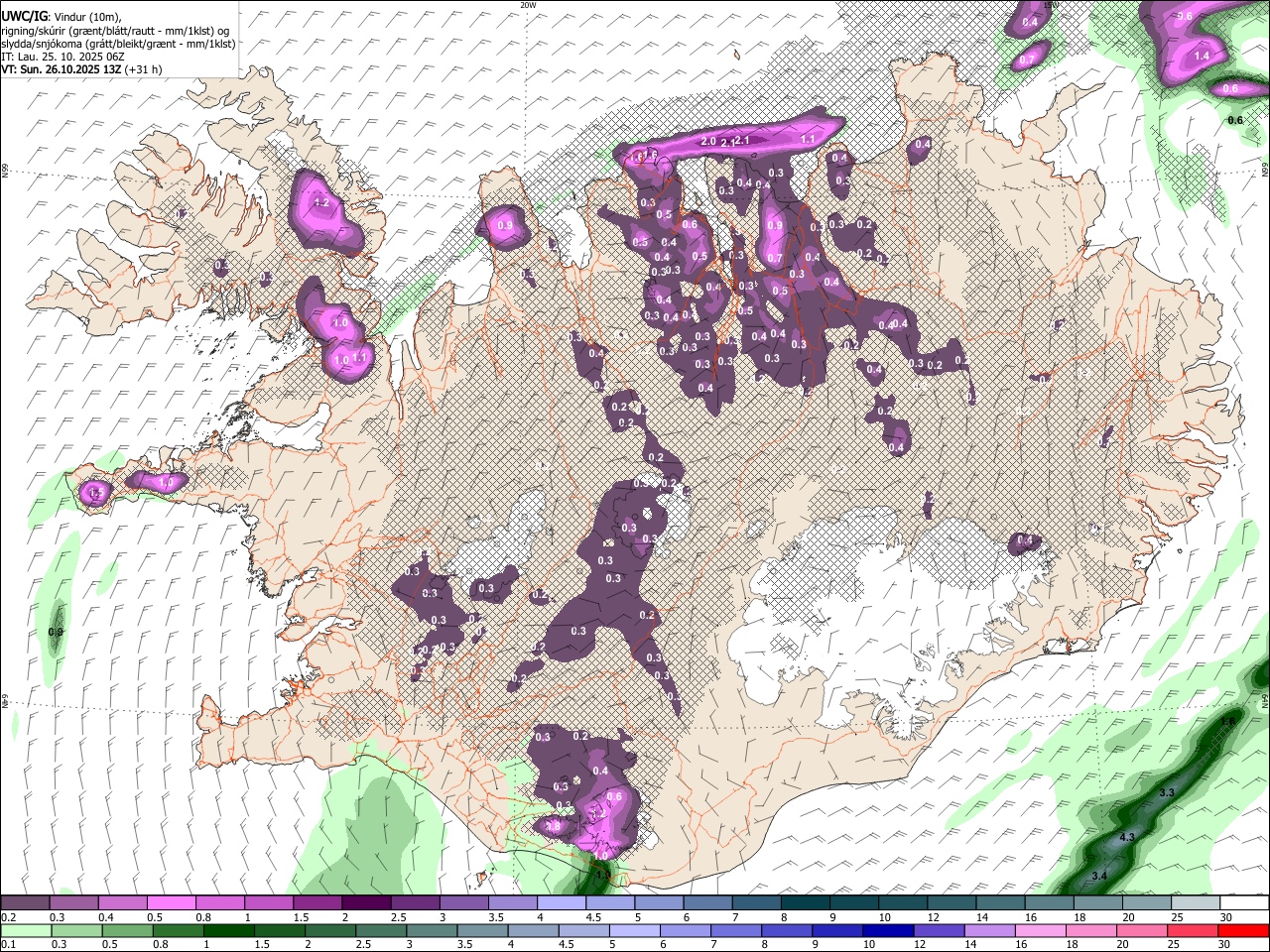This screenshot has width=1270, height=952.
Task: Select the darkest purple 2 swatch on the upper scale
Action: click(x=366, y=903)
